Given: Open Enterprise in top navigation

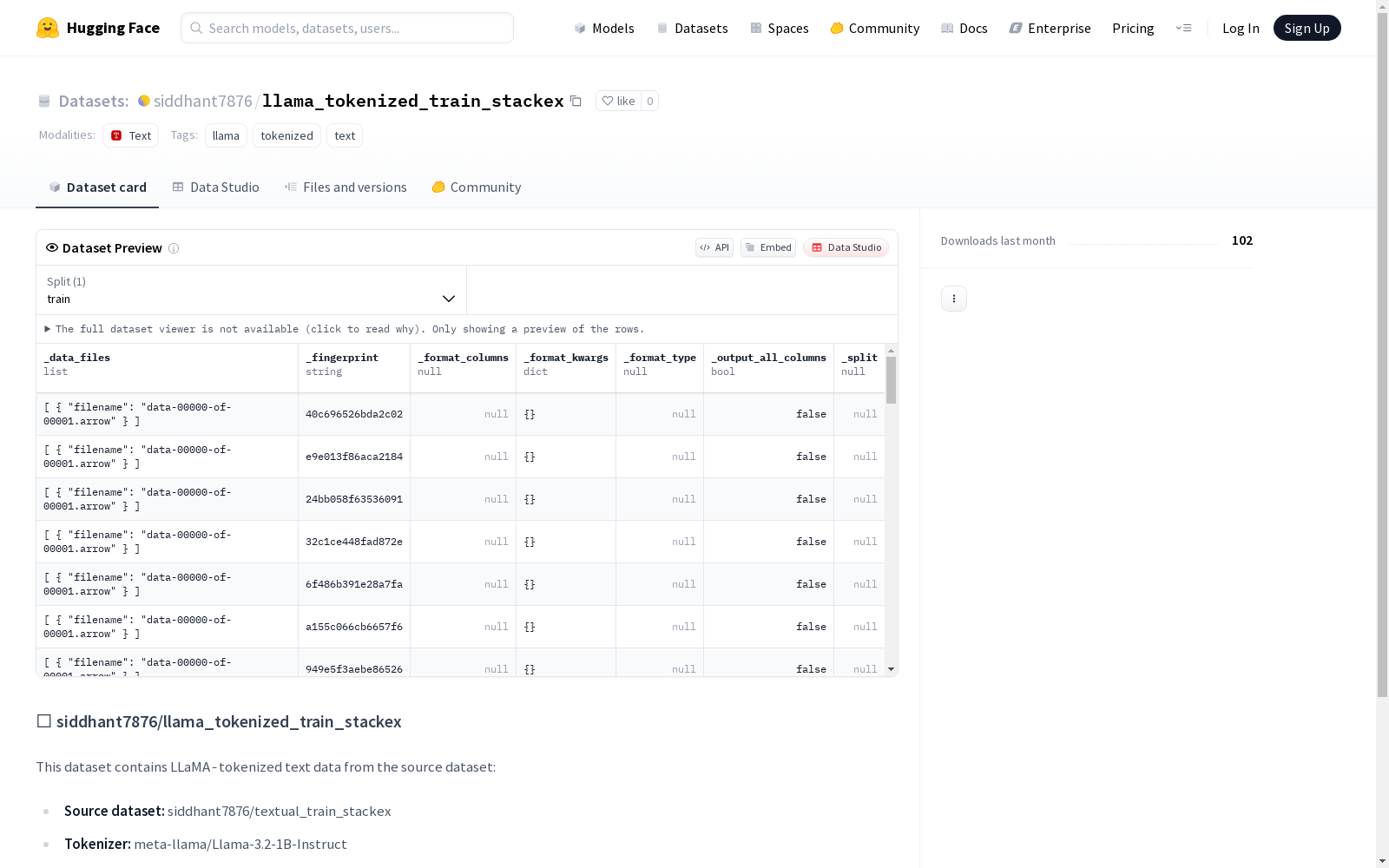Looking at the screenshot, I should [x=1050, y=28].
